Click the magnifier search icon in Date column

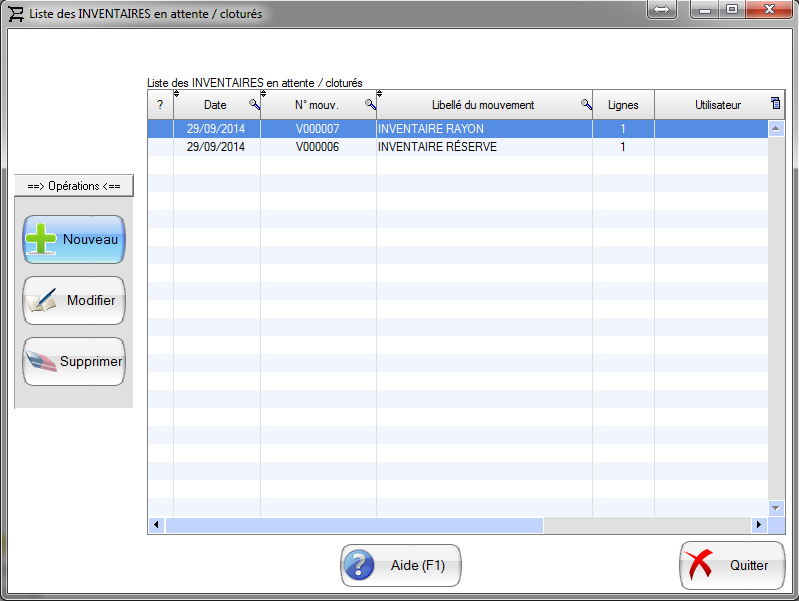coord(254,104)
